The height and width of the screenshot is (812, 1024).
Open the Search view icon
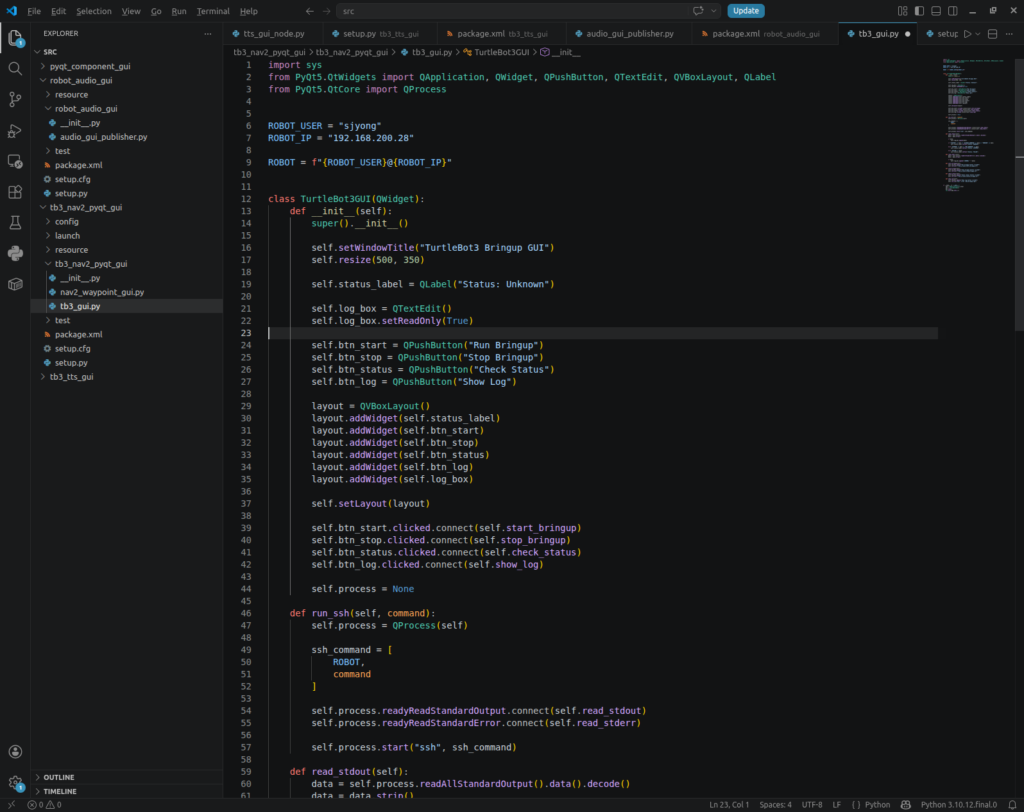(x=15, y=69)
